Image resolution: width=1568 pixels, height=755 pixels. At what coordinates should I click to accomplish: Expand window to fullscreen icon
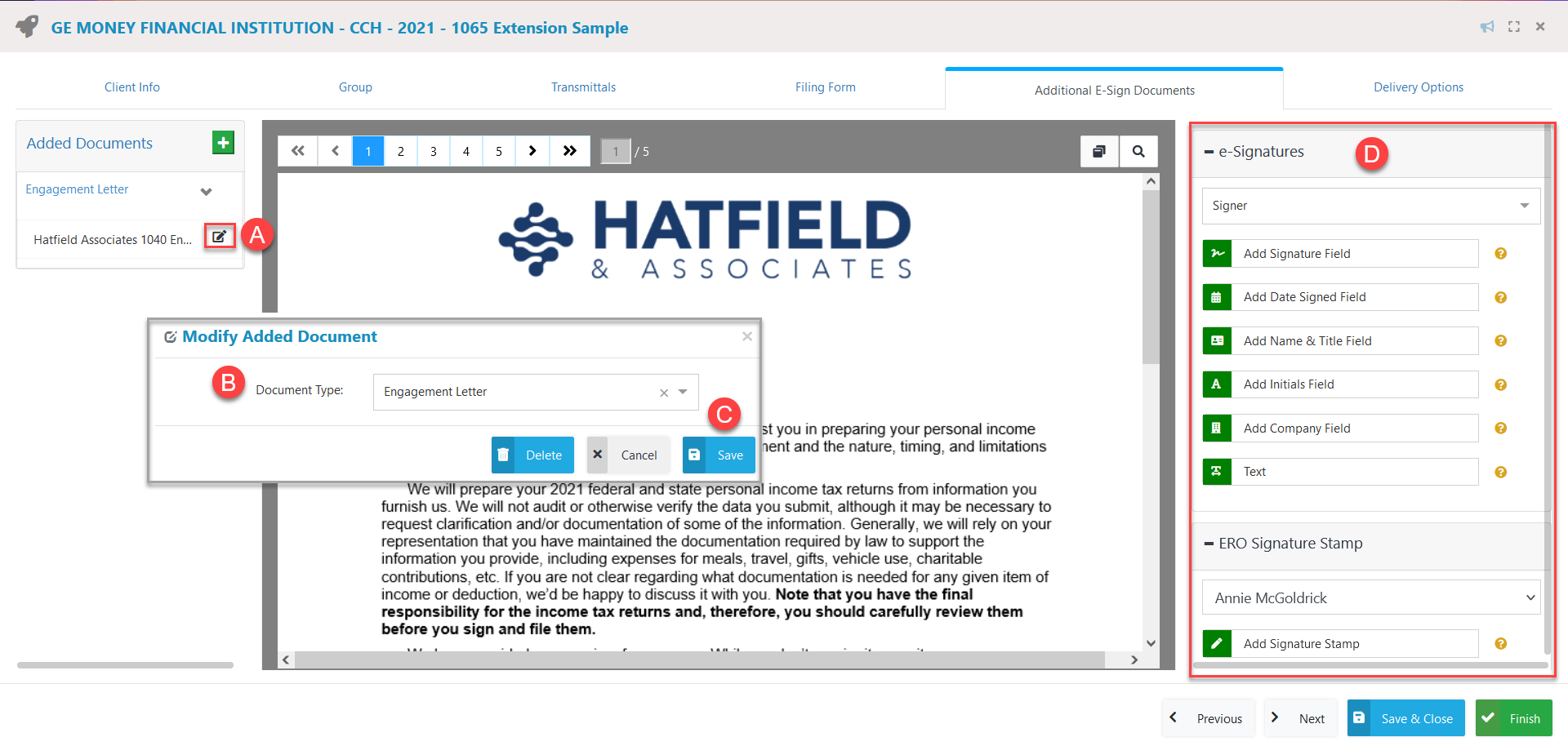coord(1514,27)
